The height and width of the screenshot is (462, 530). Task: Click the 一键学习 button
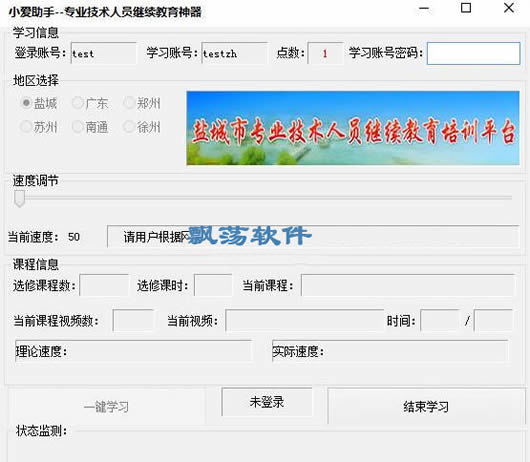click(x=106, y=407)
